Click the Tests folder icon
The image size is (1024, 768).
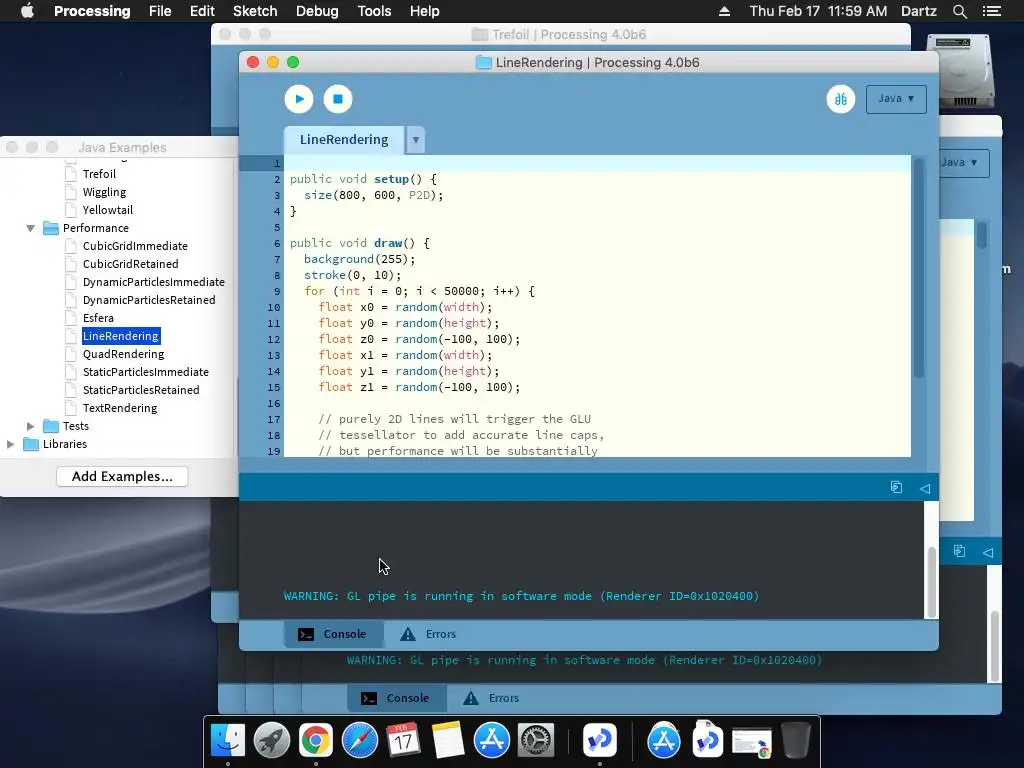[x=51, y=426]
